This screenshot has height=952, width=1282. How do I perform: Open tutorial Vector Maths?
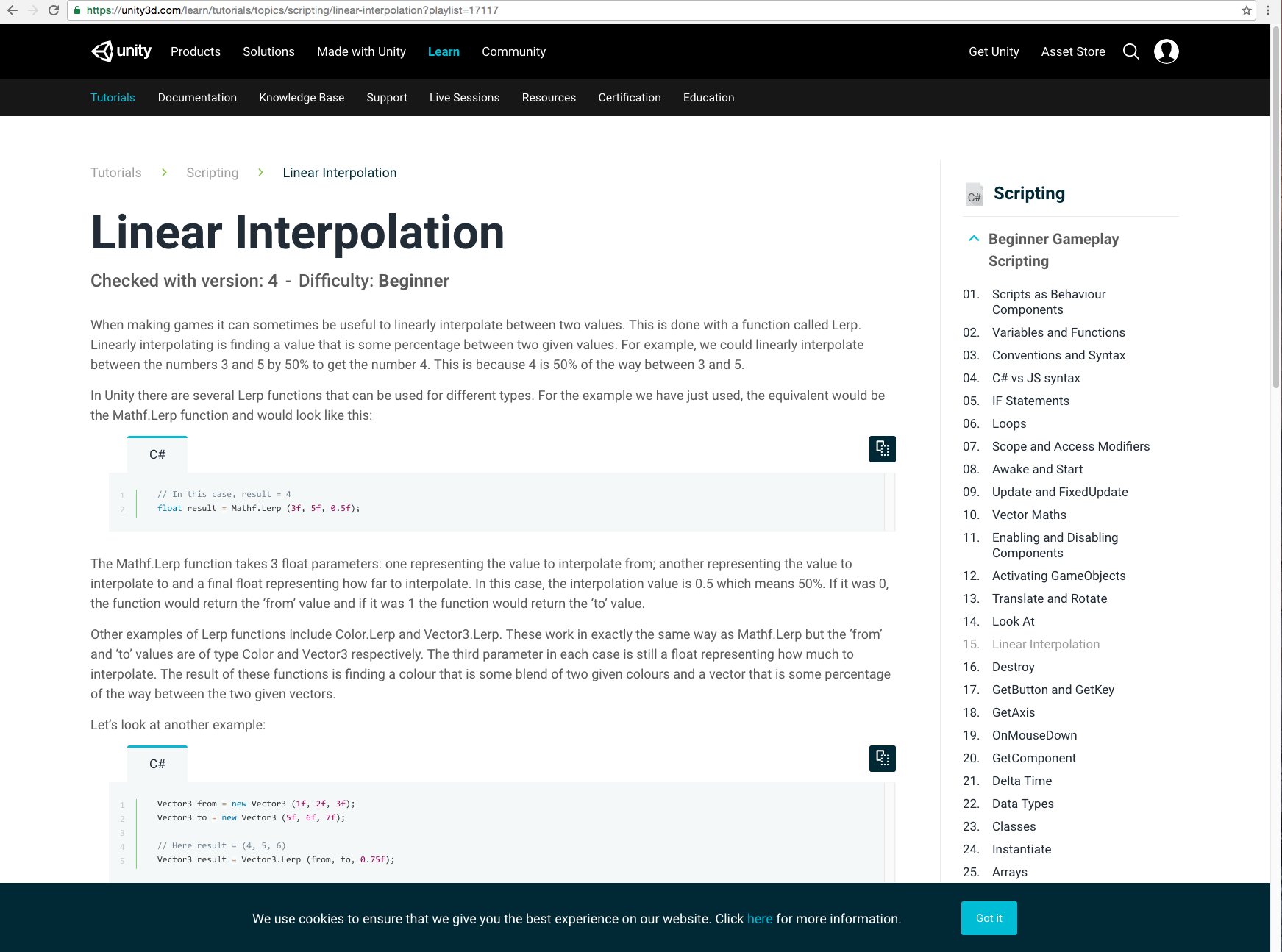[x=1029, y=515]
